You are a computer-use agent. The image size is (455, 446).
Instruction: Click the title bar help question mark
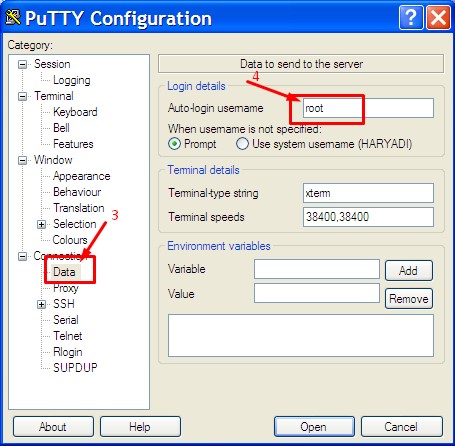coord(411,17)
